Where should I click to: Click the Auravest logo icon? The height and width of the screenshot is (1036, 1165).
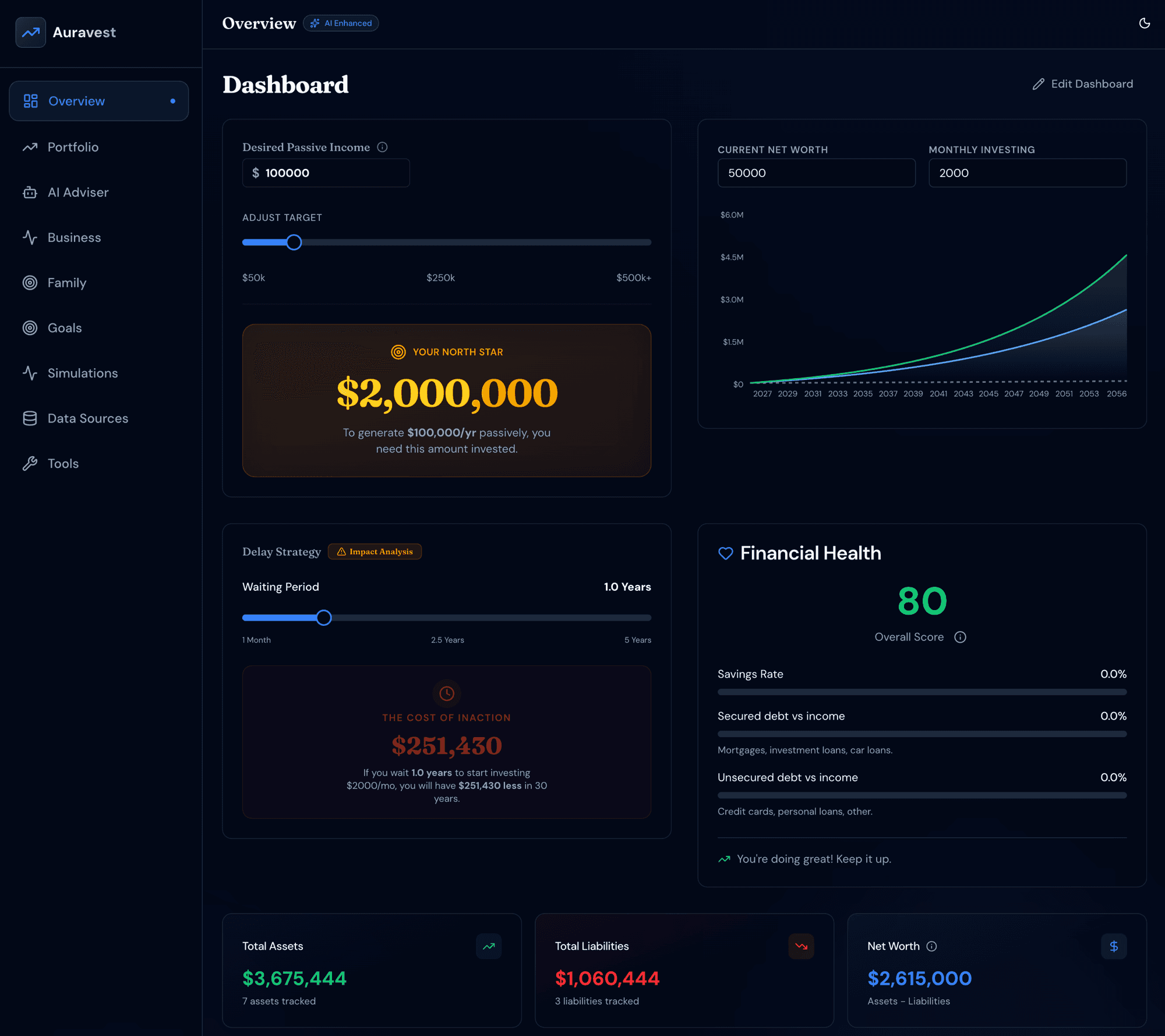(30, 32)
